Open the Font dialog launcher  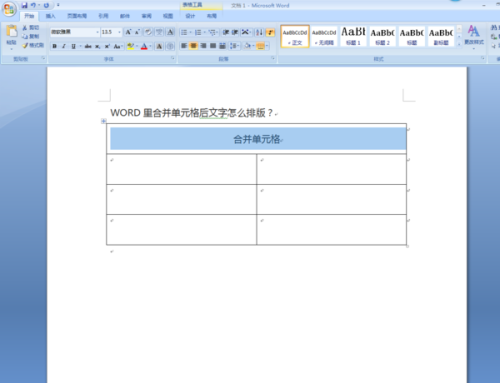pyautogui.click(x=173, y=58)
